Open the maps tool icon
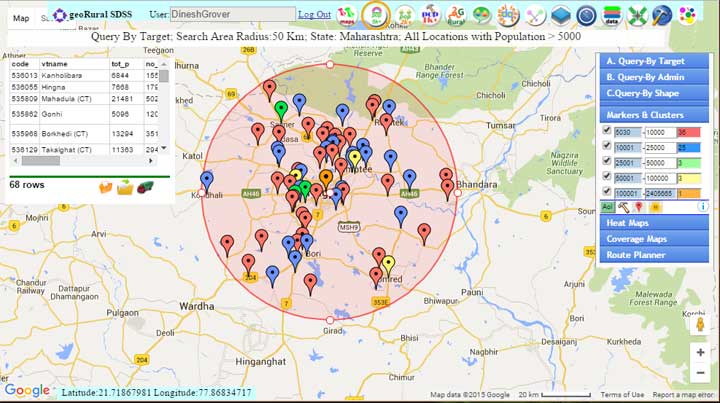 (x=347, y=16)
